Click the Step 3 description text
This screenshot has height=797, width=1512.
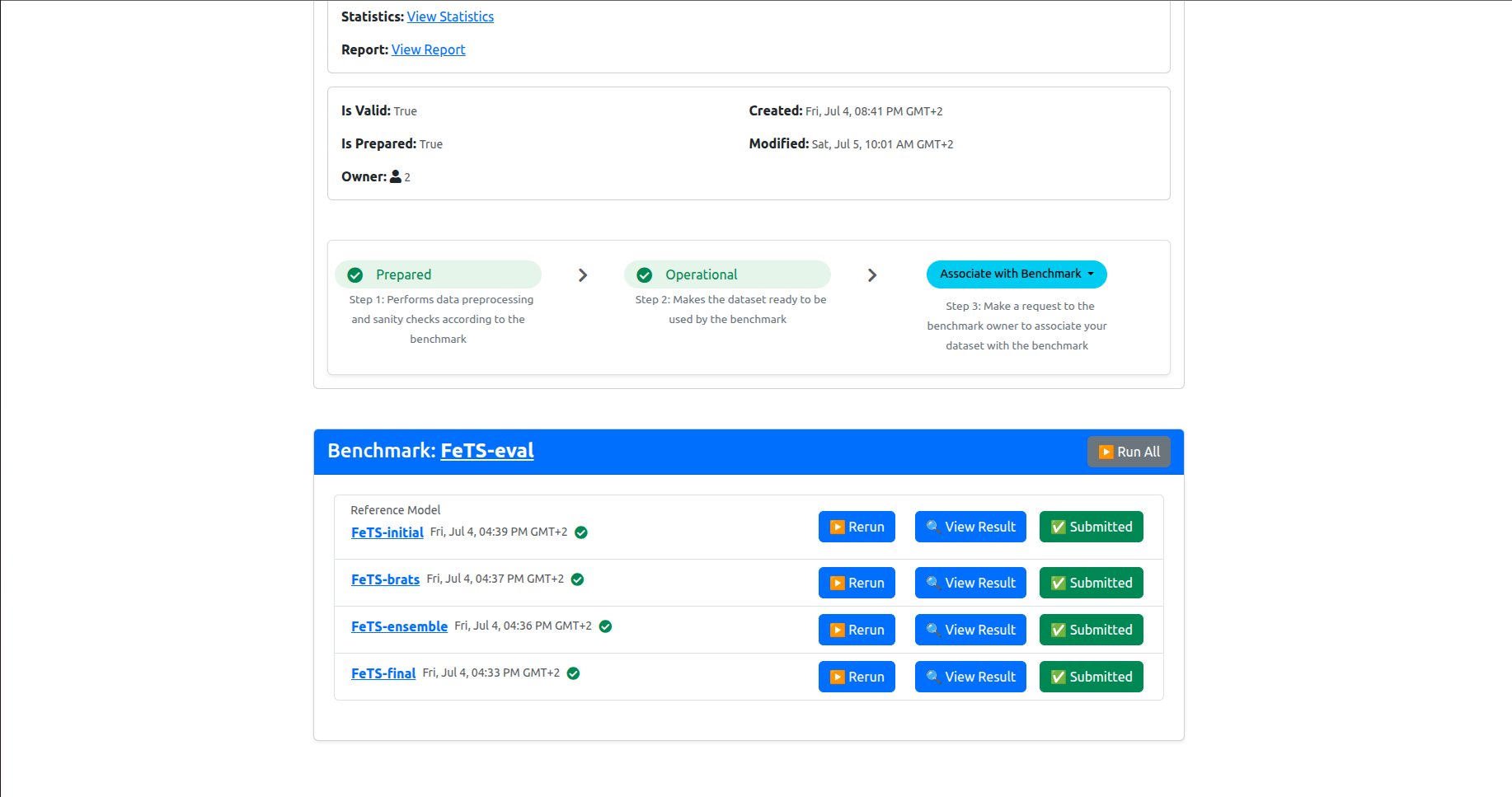(1017, 326)
